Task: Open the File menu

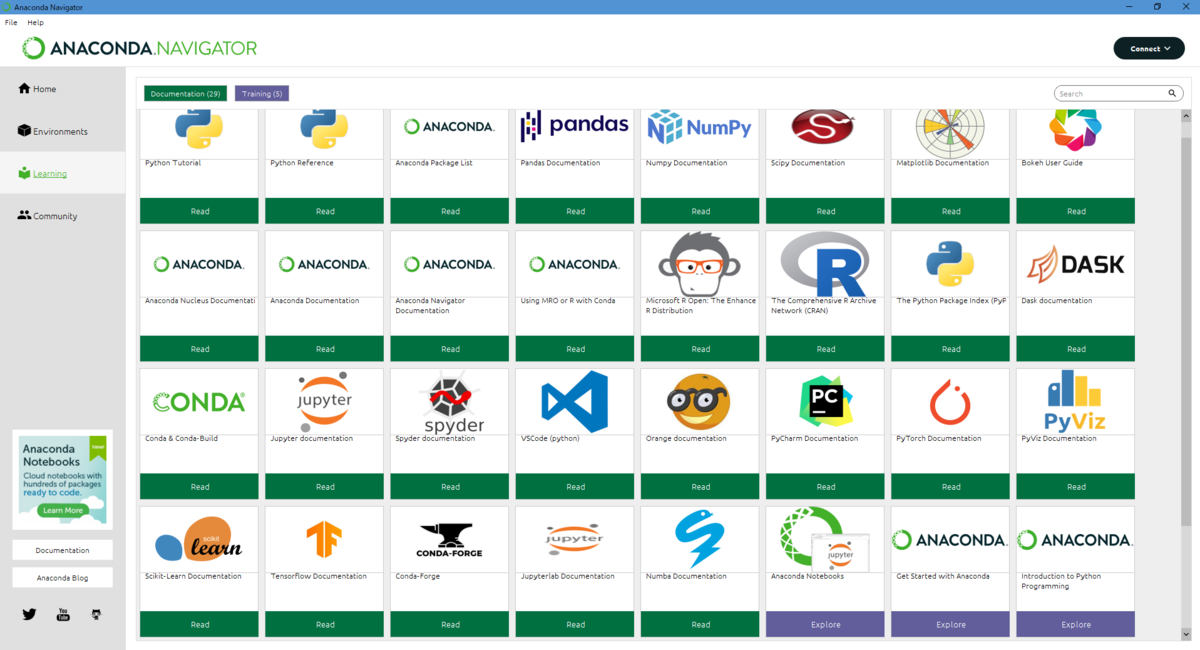Action: pos(11,22)
